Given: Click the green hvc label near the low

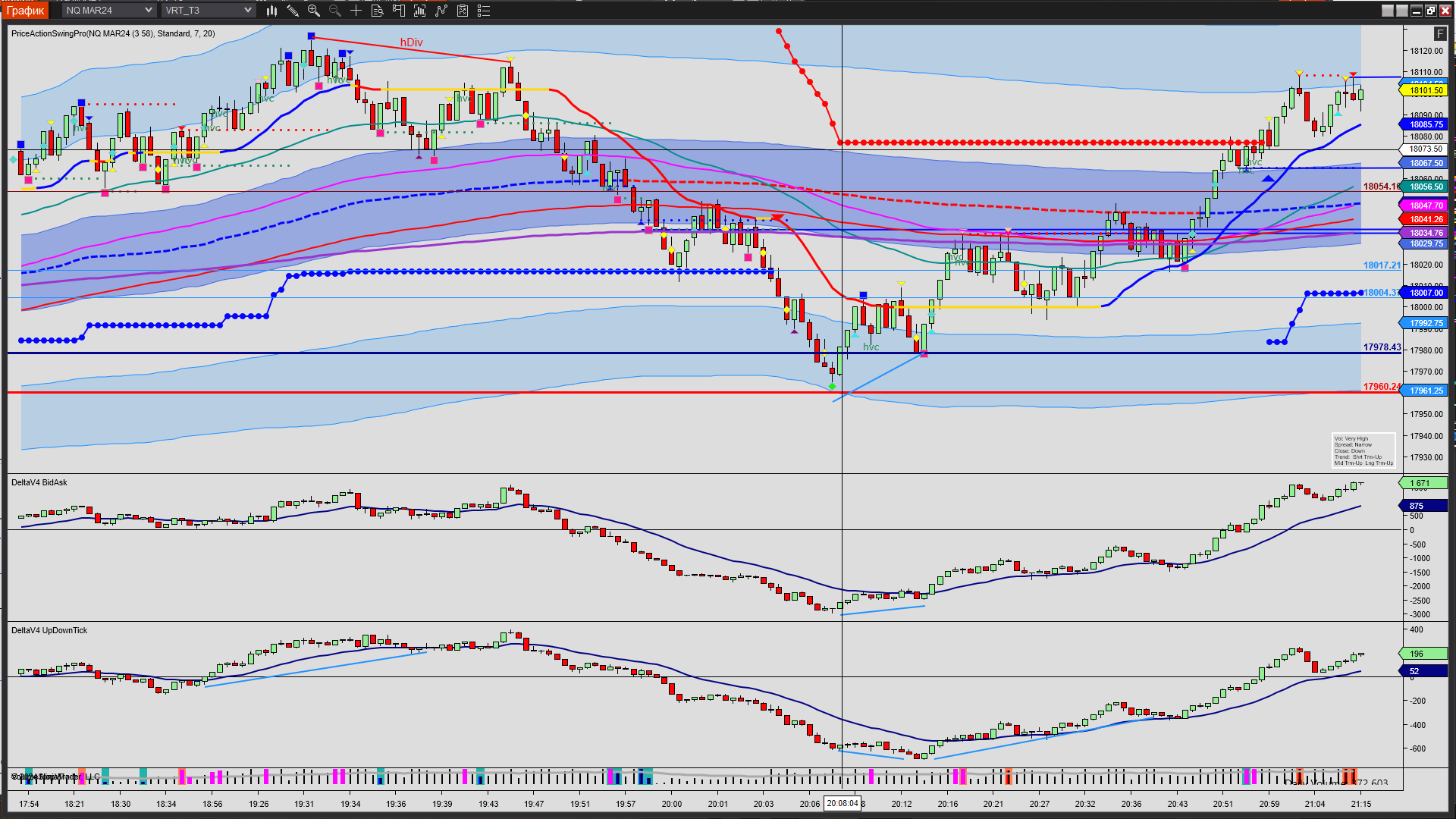Looking at the screenshot, I should (x=871, y=347).
